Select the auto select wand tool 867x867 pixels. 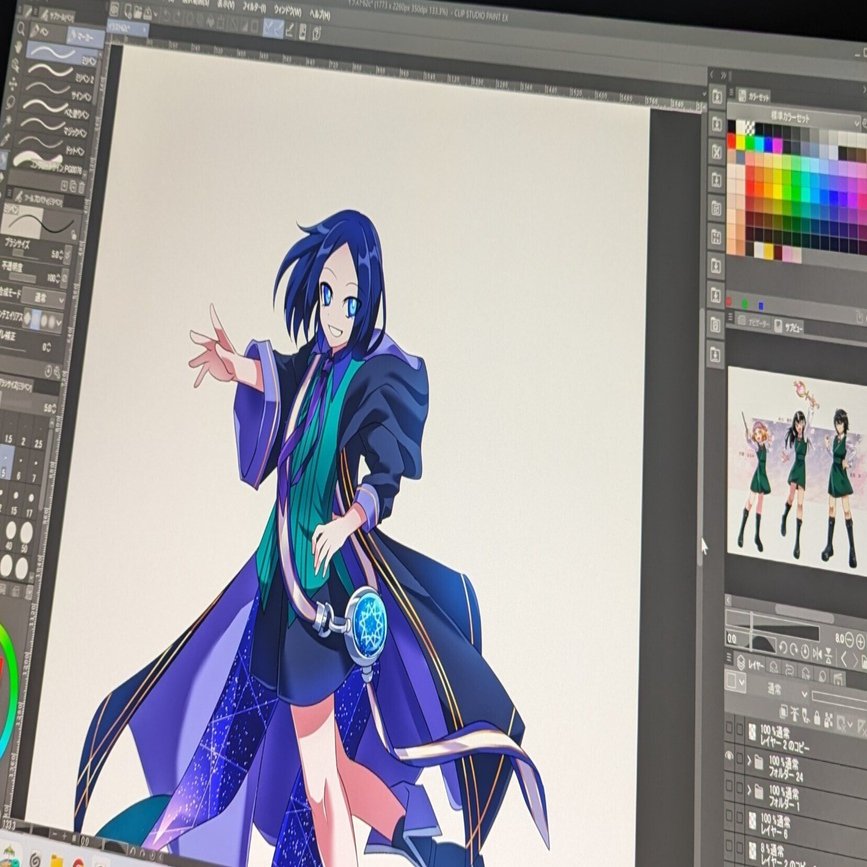coord(7,122)
